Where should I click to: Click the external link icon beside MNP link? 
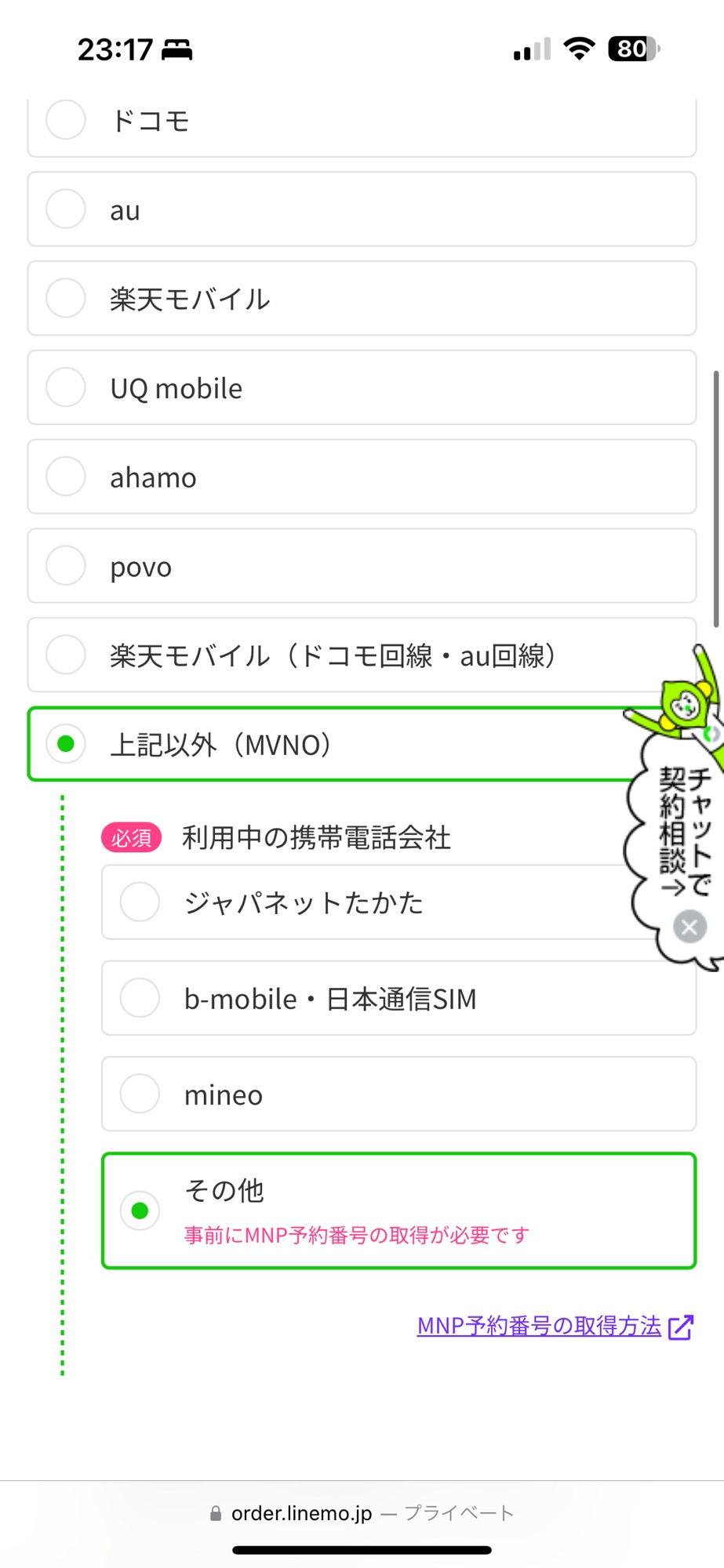click(x=681, y=1327)
